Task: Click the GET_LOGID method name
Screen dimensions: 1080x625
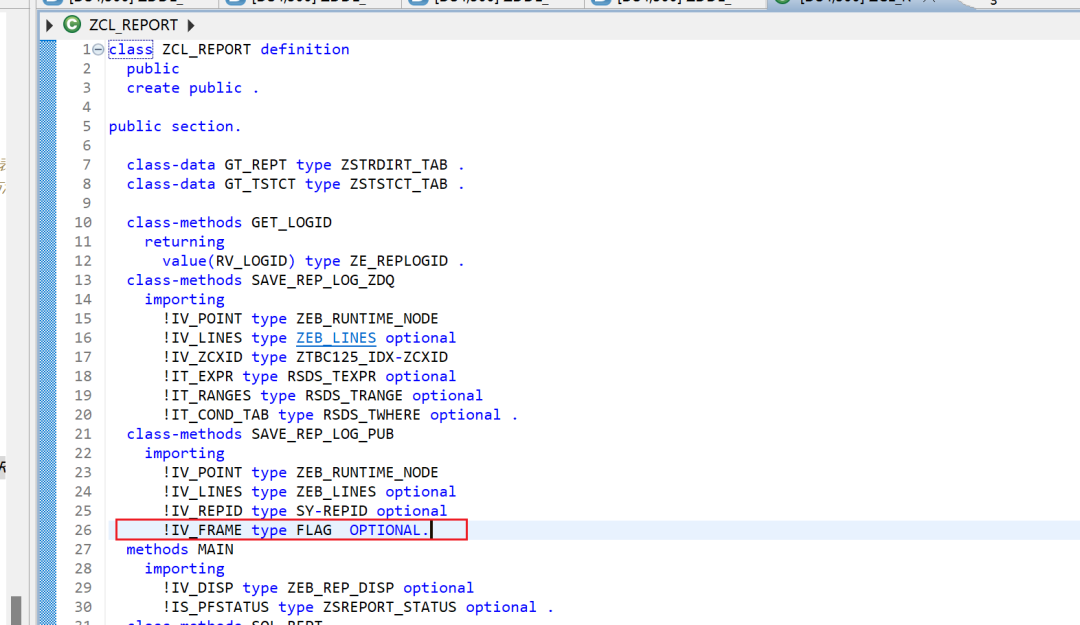Action: [291, 223]
